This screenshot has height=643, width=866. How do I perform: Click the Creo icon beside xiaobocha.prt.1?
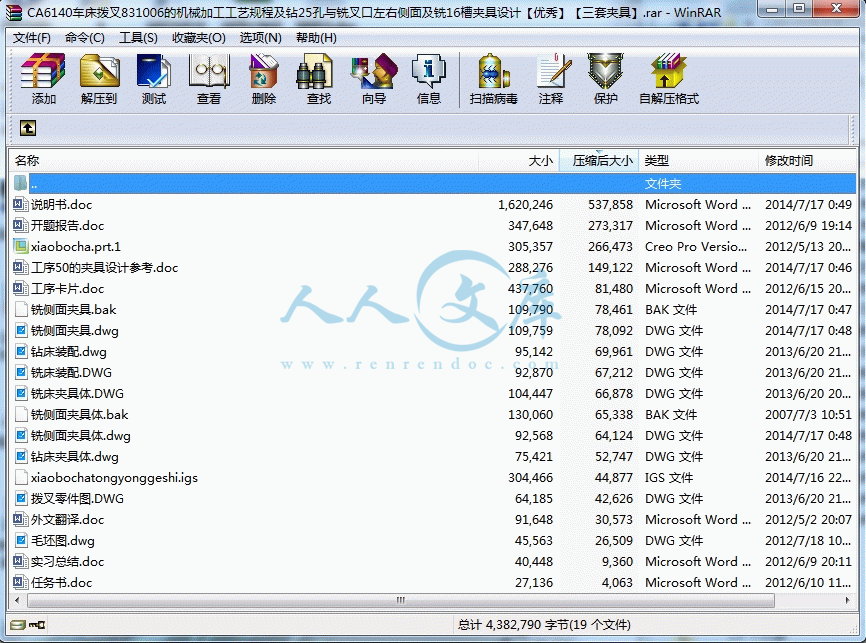[x=20, y=246]
